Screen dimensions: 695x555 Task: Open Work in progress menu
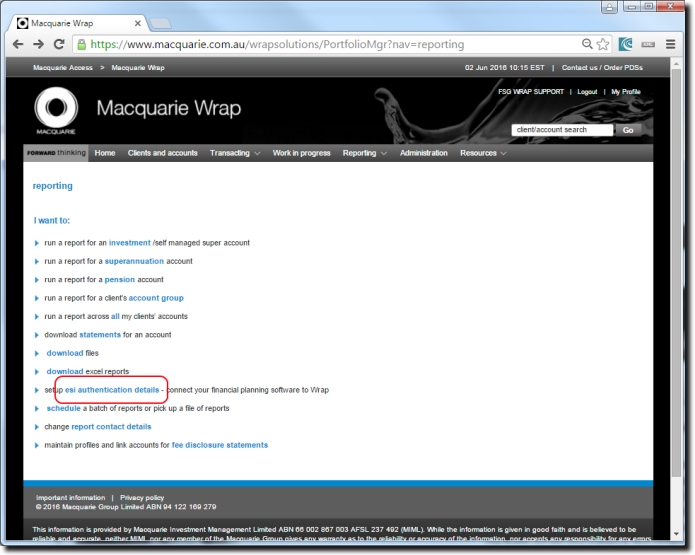click(x=301, y=153)
